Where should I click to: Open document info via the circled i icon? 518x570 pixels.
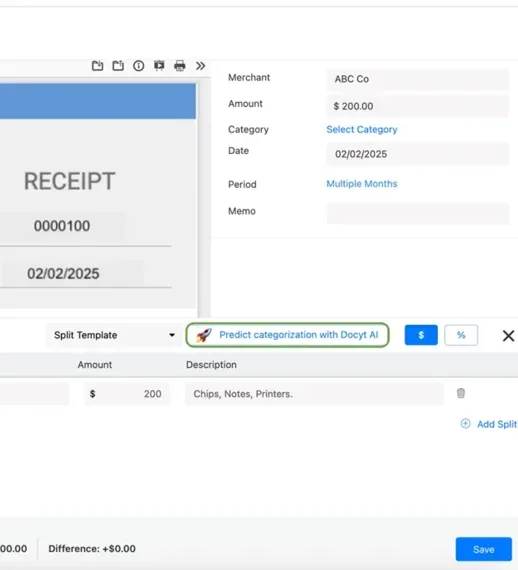tap(138, 66)
